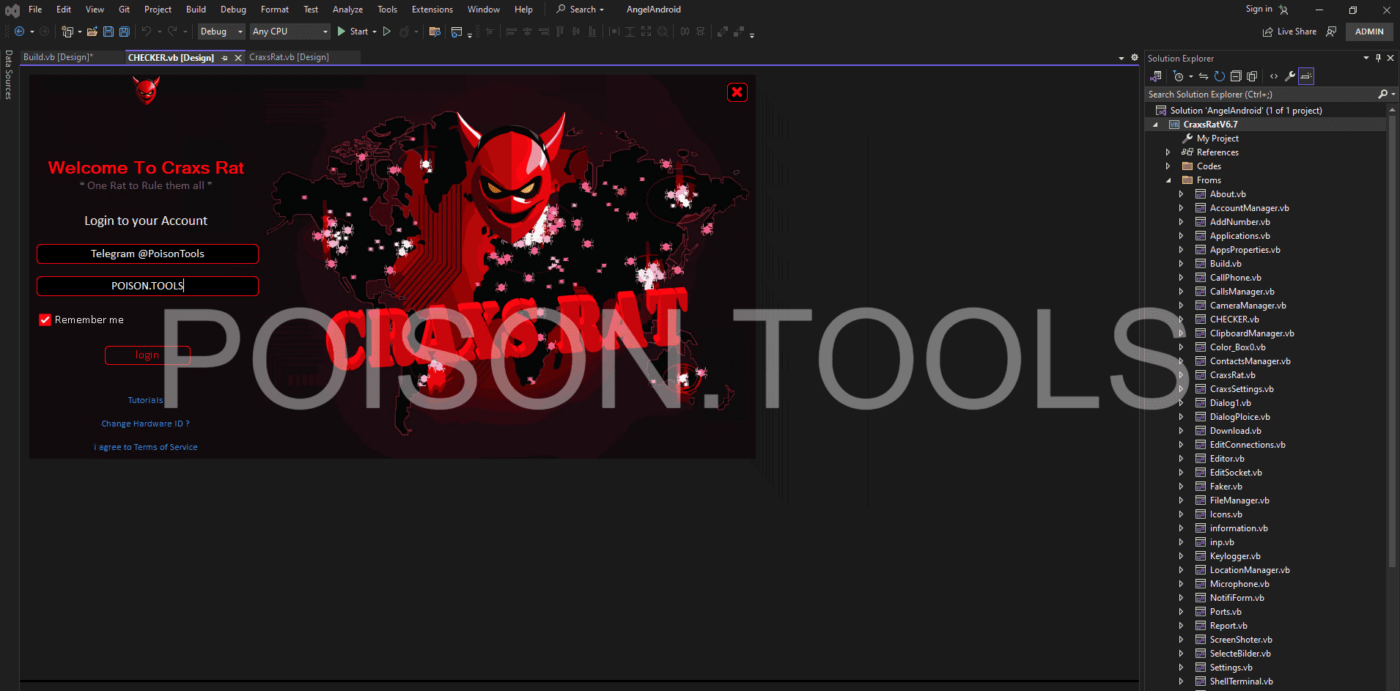Screen dimensions: 1400x691
Task: Open the Format menu
Action: 274,9
